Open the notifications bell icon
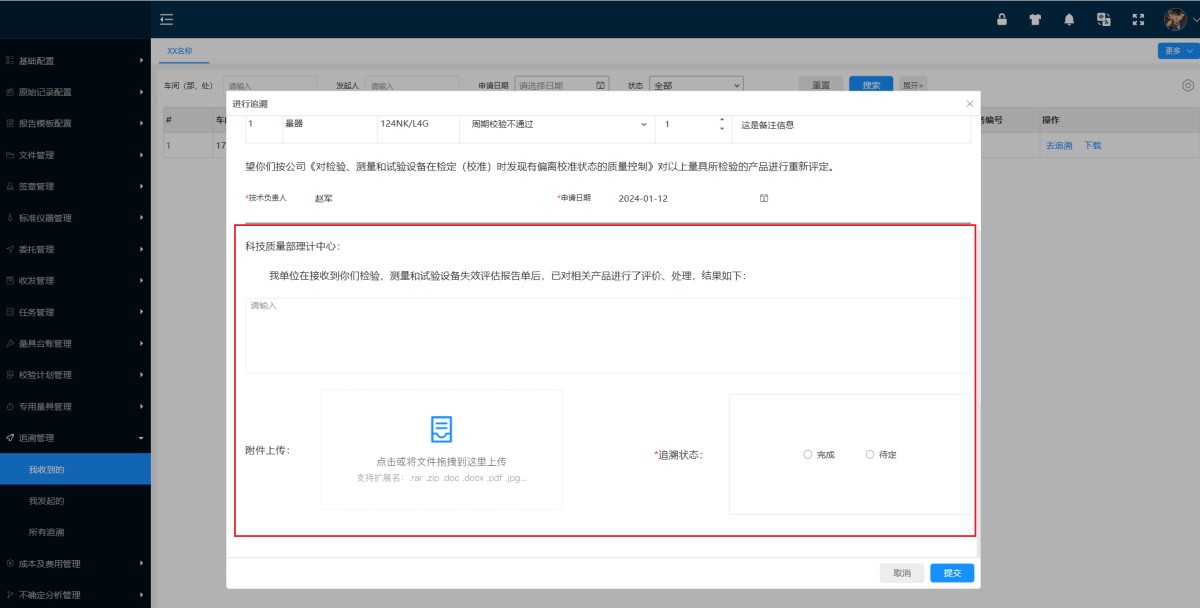The height and width of the screenshot is (608, 1200). pos(1068,17)
